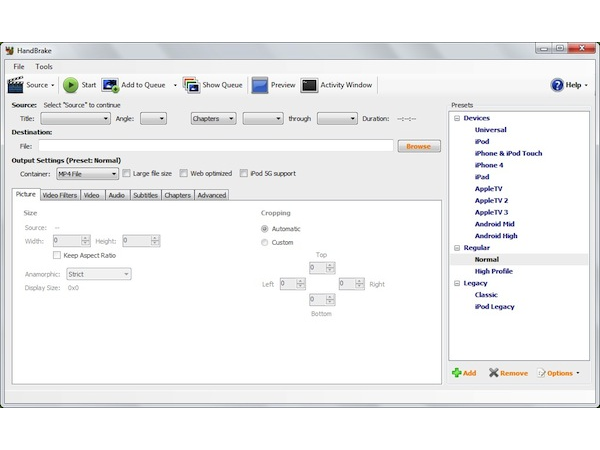This screenshot has height=450, width=600.
Task: Select the High Profile preset
Action: pos(494,271)
